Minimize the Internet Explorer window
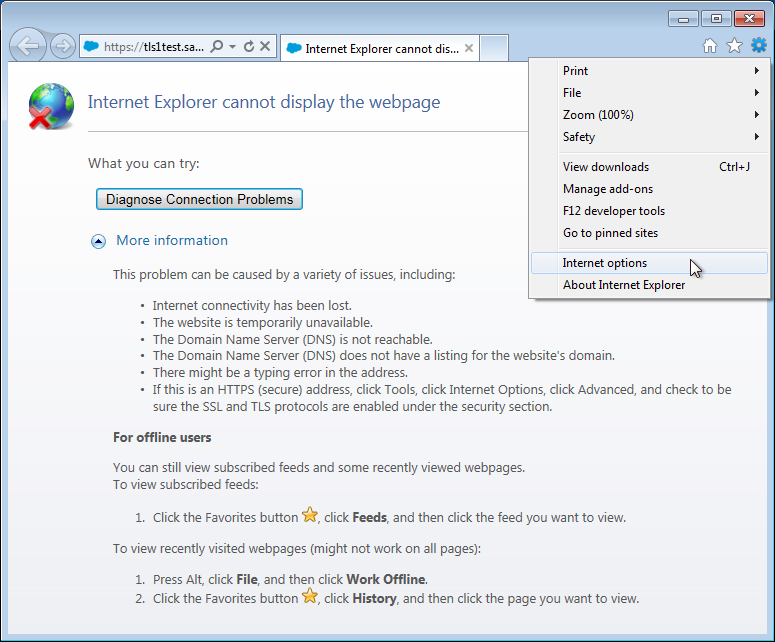 coord(683,19)
